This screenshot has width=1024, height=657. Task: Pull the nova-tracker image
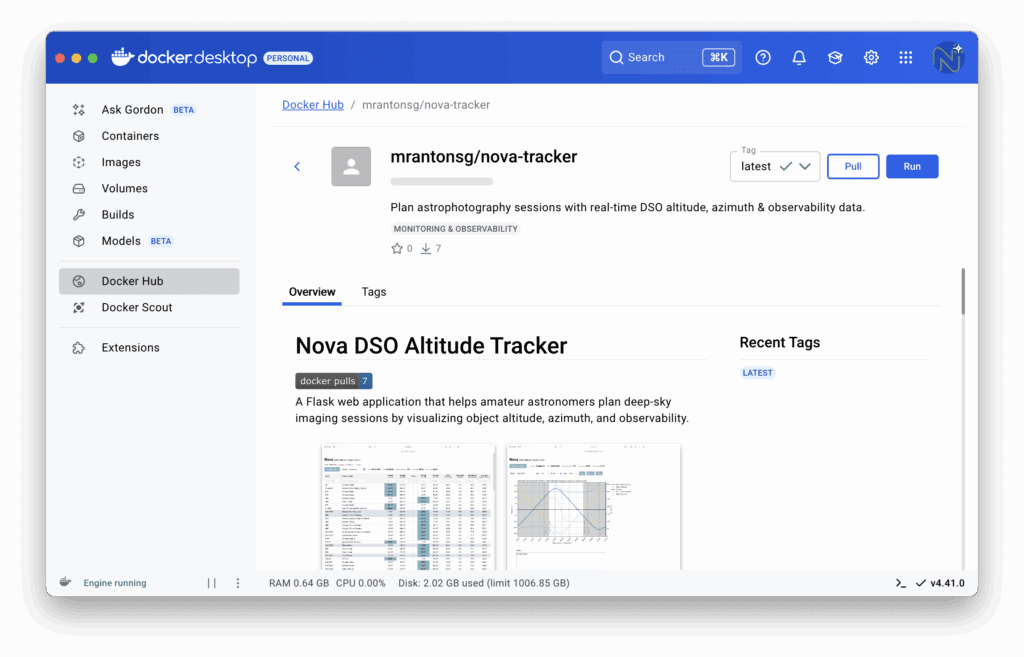[853, 167]
